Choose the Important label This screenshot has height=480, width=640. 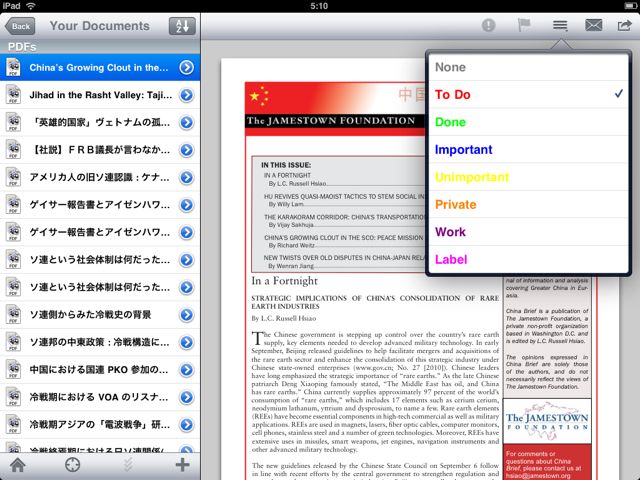point(528,149)
